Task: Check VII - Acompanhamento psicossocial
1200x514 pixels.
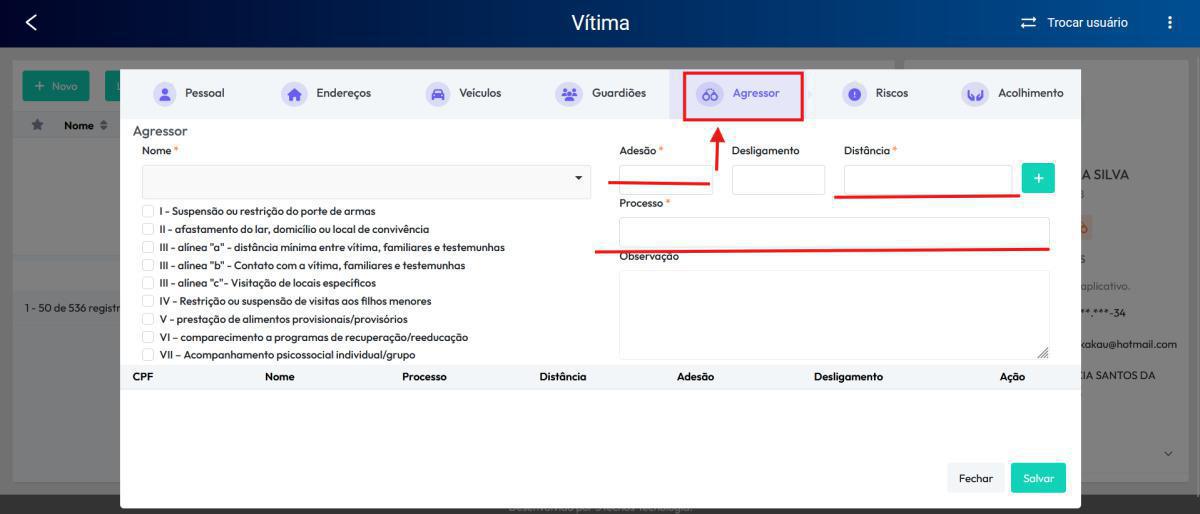Action: (x=148, y=355)
